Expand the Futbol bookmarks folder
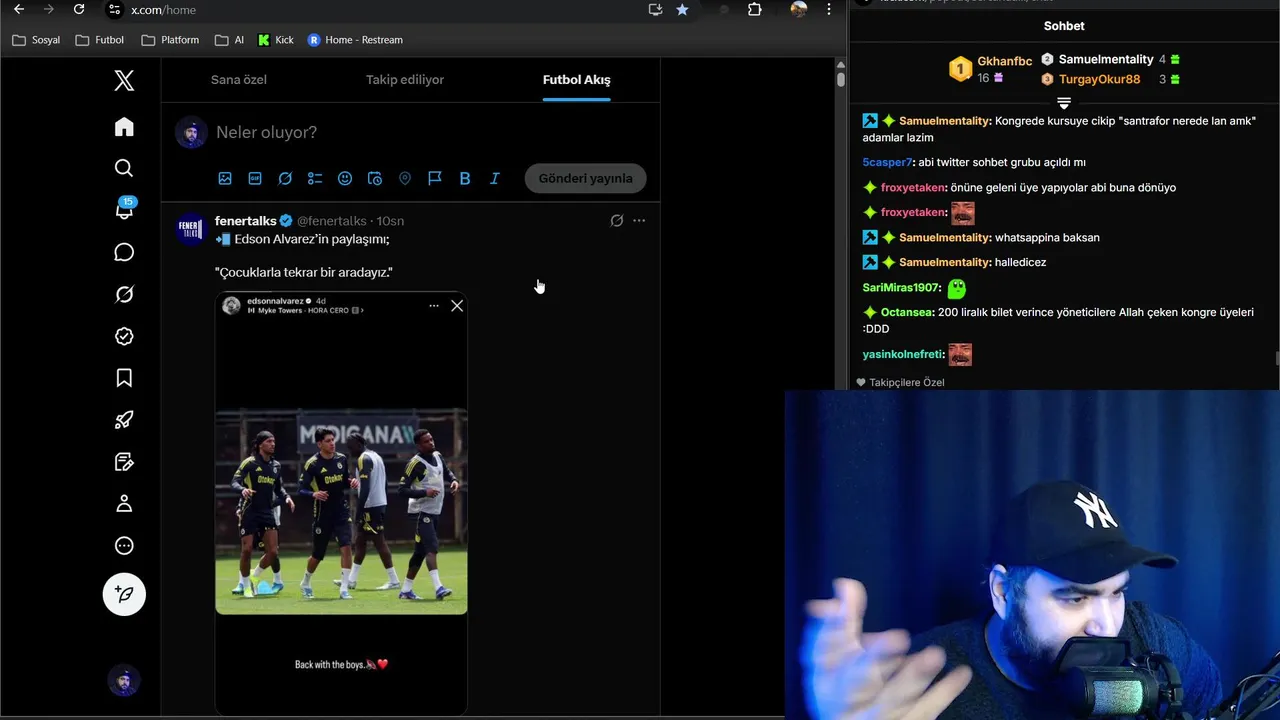Image resolution: width=1280 pixels, height=720 pixels. [x=100, y=40]
